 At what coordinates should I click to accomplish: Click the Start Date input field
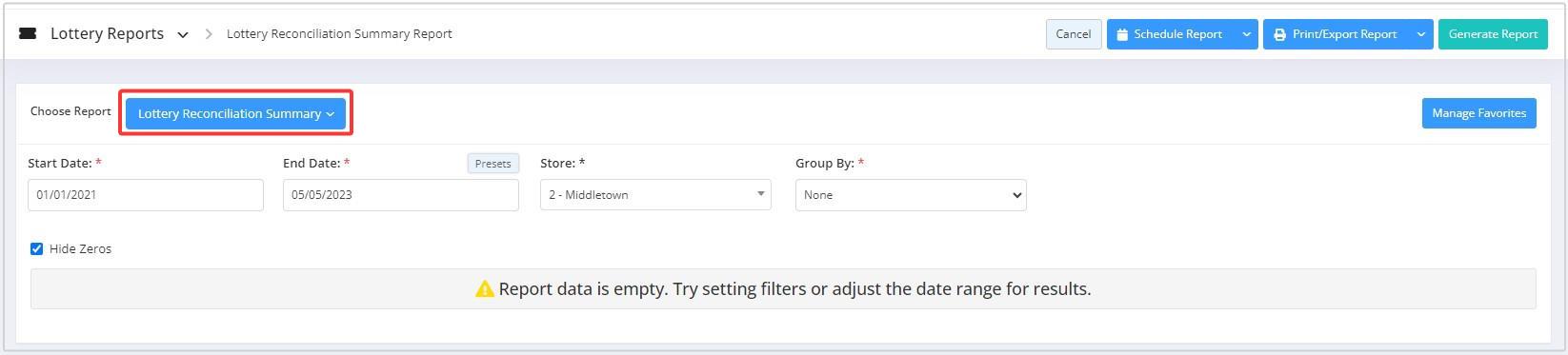pyautogui.click(x=146, y=194)
